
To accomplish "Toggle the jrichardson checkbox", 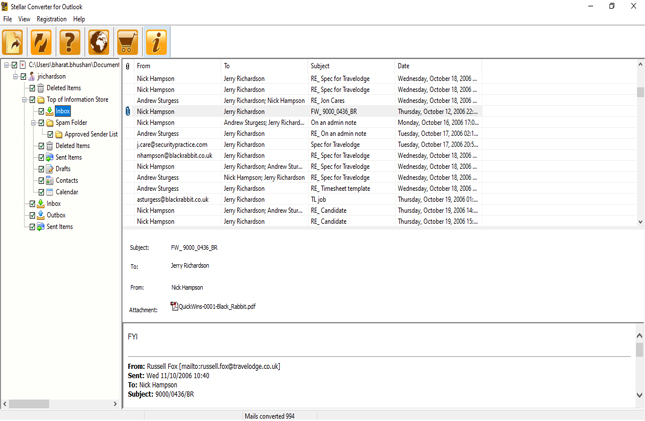I will click(x=23, y=76).
